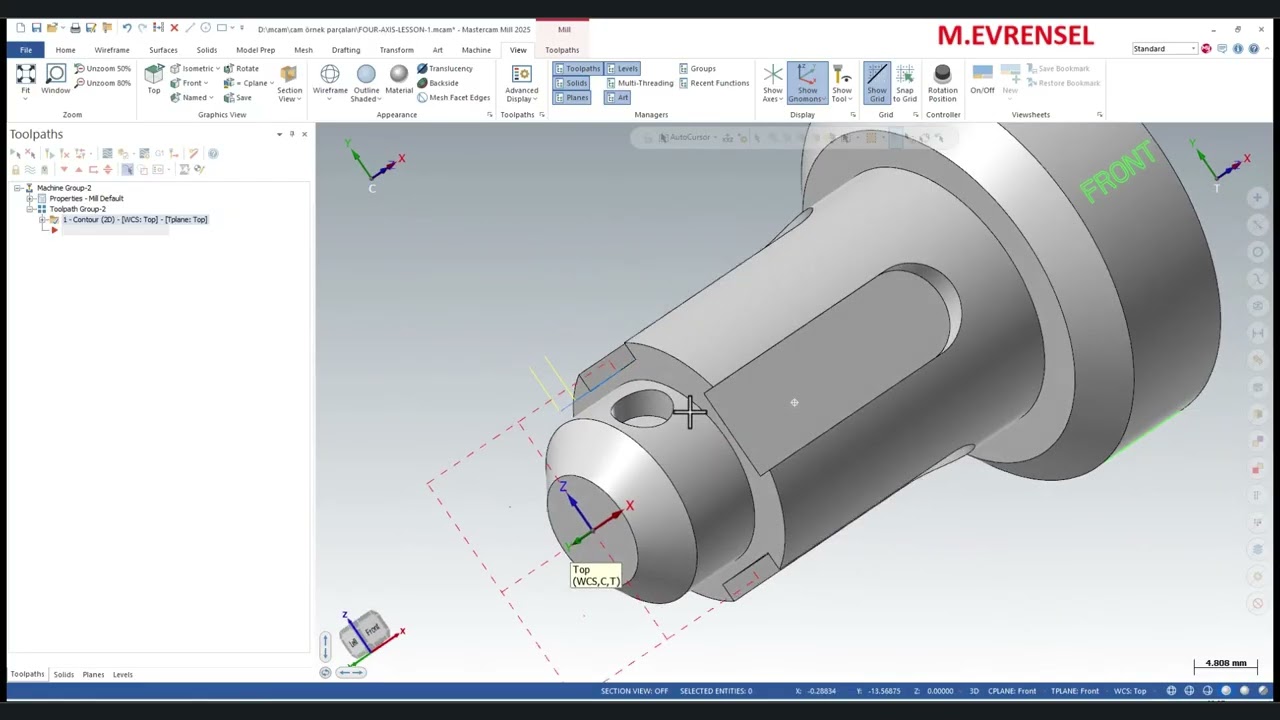Toggle the Groups manager in the ribbon

697,69
